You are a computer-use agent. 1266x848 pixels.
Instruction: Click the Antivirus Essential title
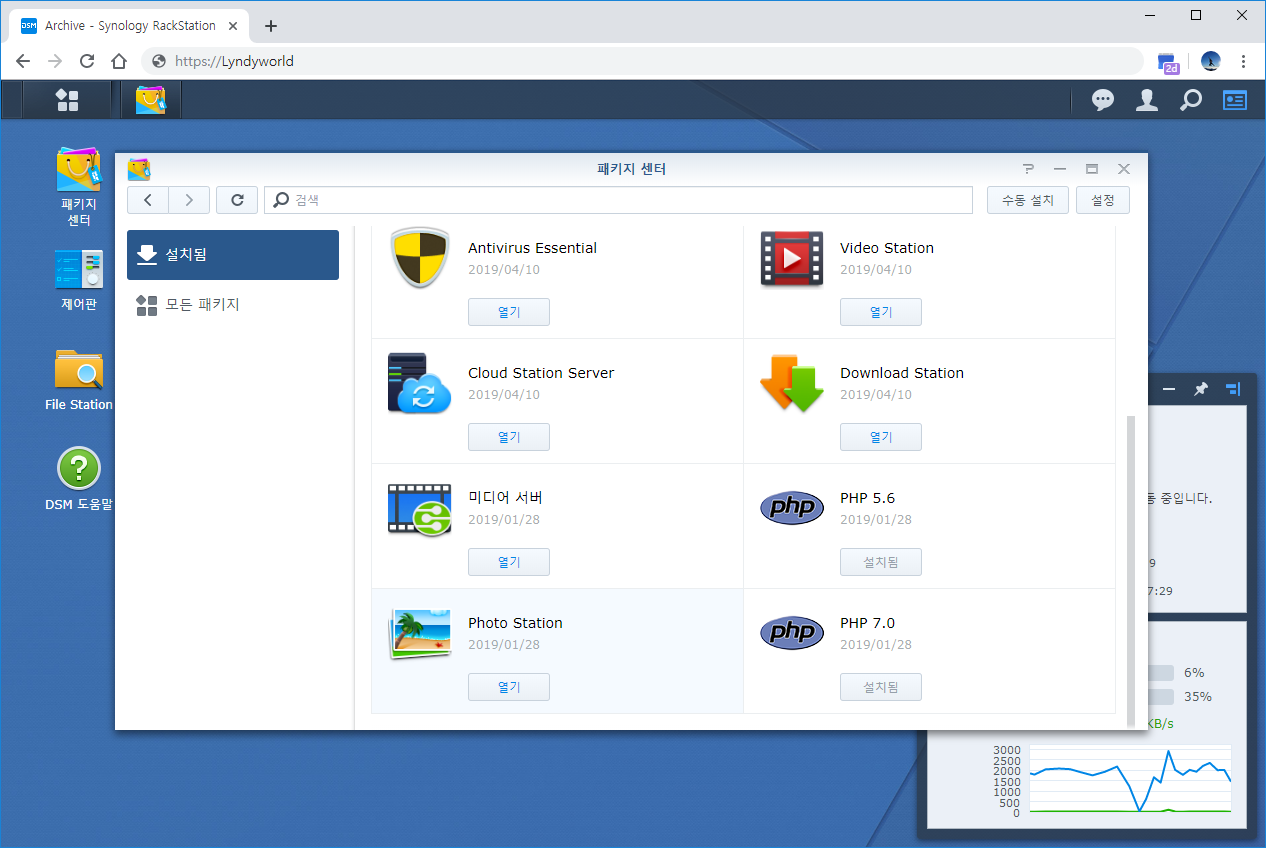point(532,248)
